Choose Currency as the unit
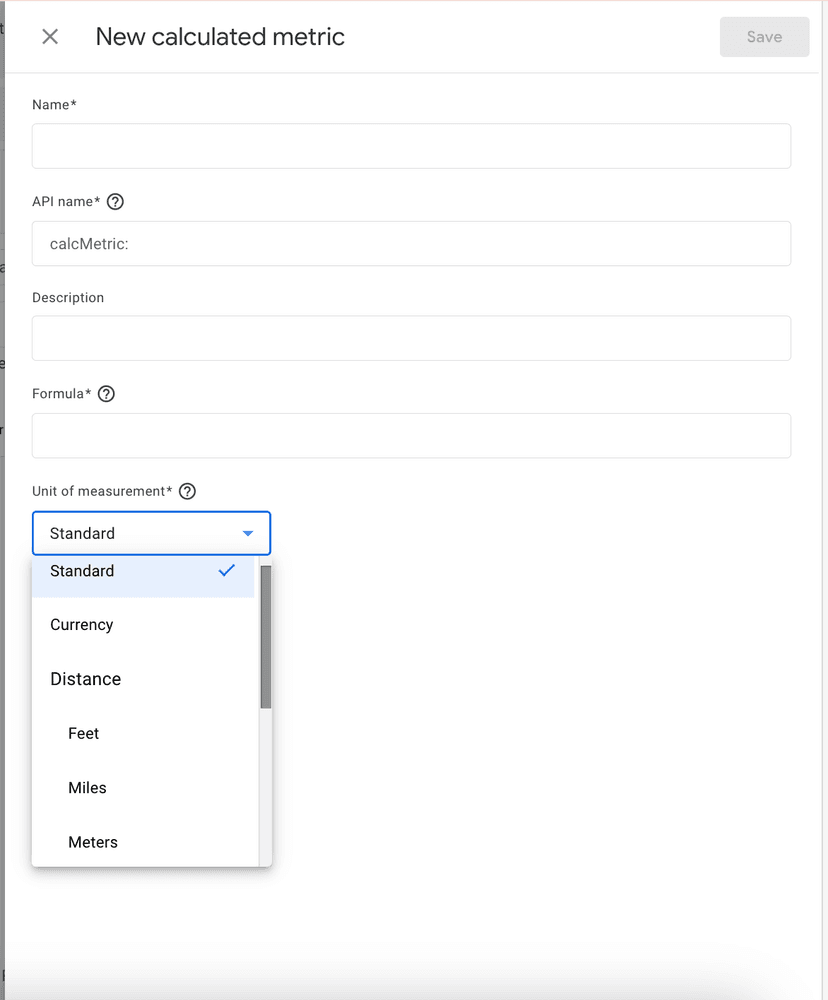This screenshot has height=1000, width=828. 81,624
